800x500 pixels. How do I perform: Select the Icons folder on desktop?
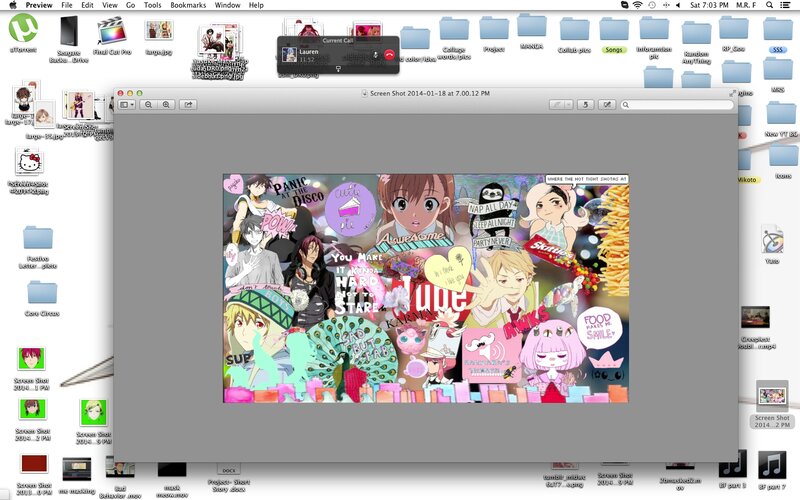[x=783, y=155]
